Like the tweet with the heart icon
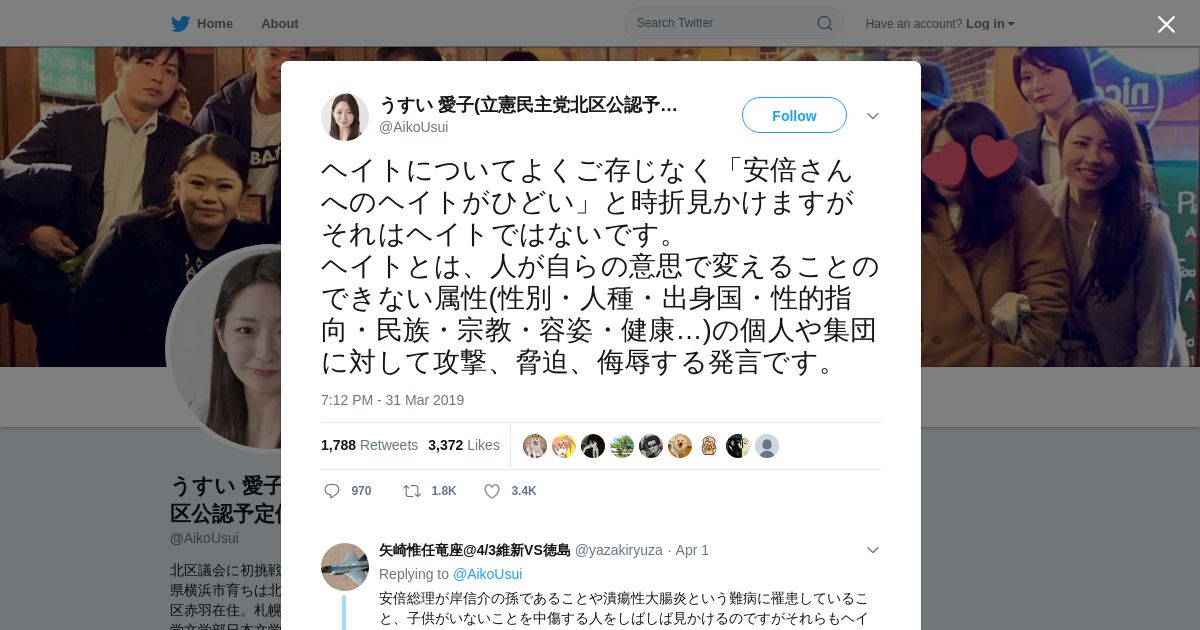1200x630 pixels. [x=492, y=491]
